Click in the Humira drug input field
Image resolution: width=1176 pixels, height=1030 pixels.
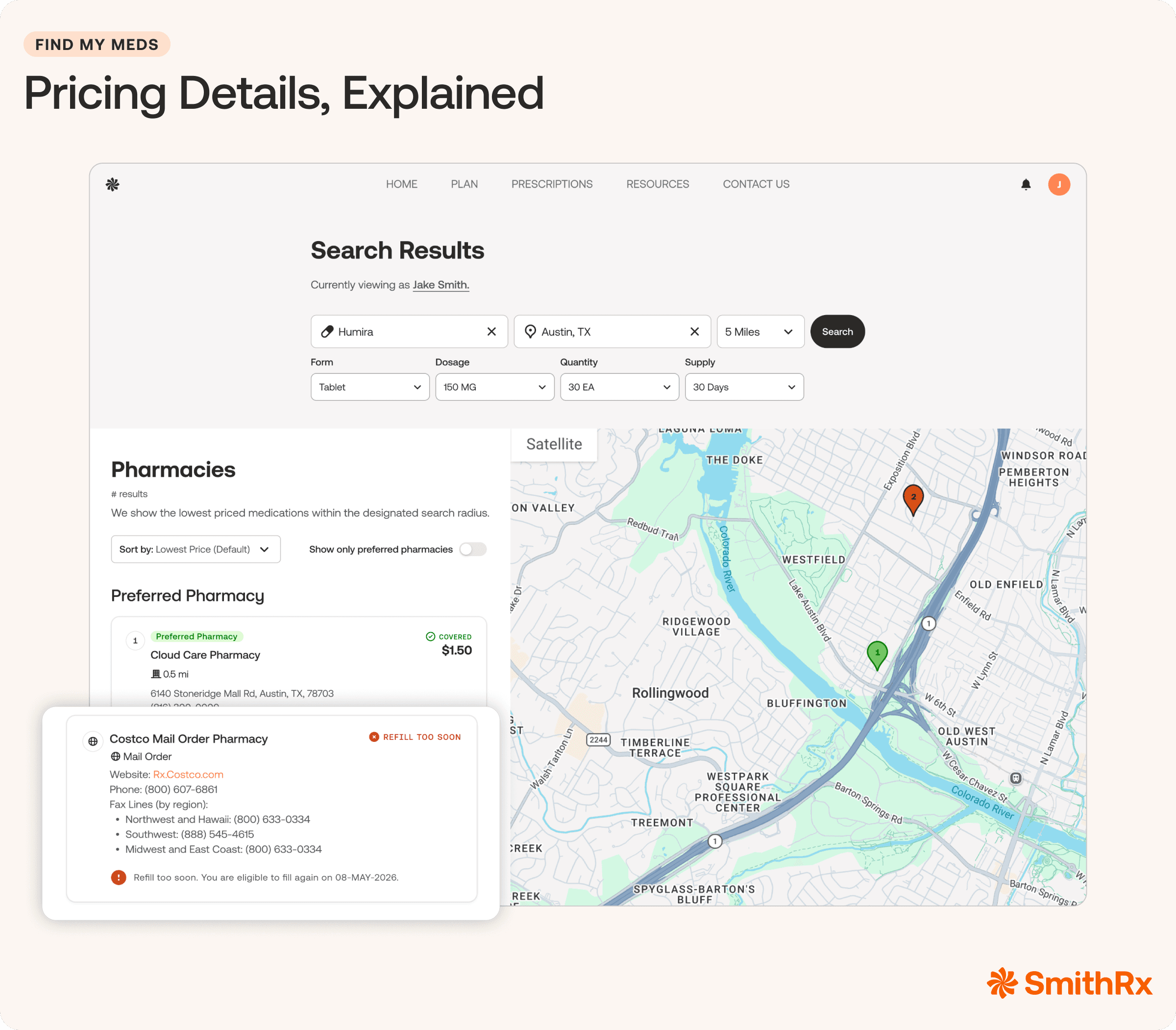(x=409, y=332)
